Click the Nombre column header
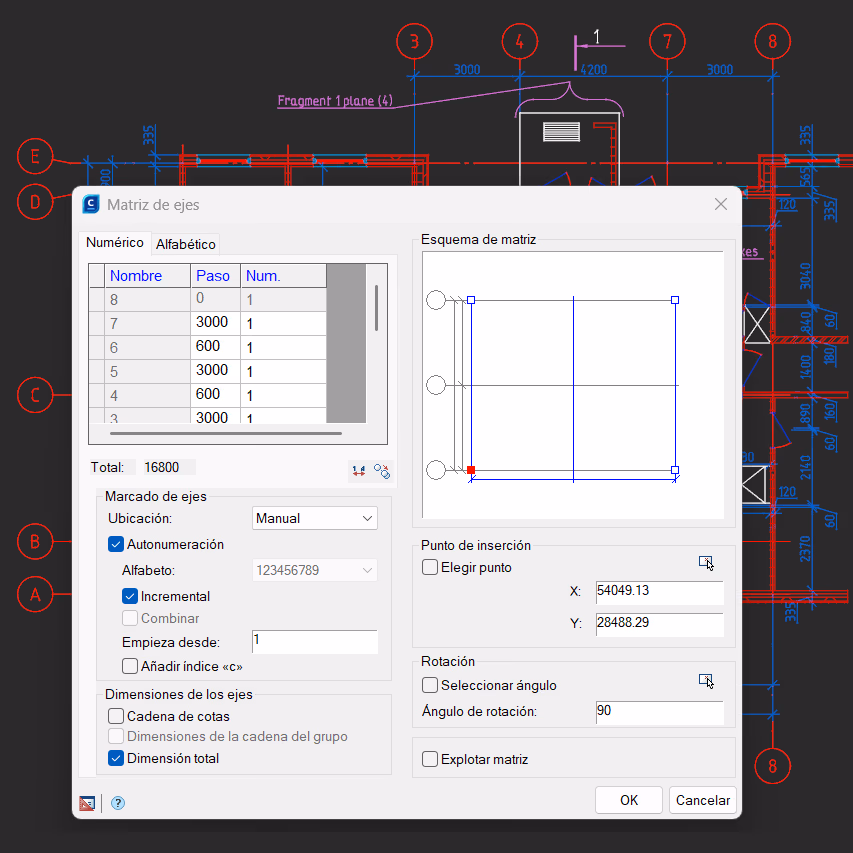853x853 pixels. click(x=147, y=276)
